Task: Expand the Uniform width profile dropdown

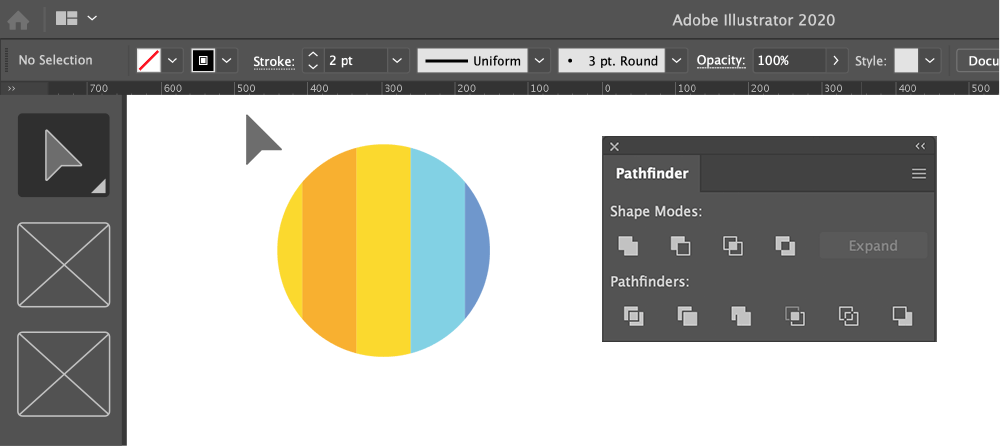Action: (540, 61)
